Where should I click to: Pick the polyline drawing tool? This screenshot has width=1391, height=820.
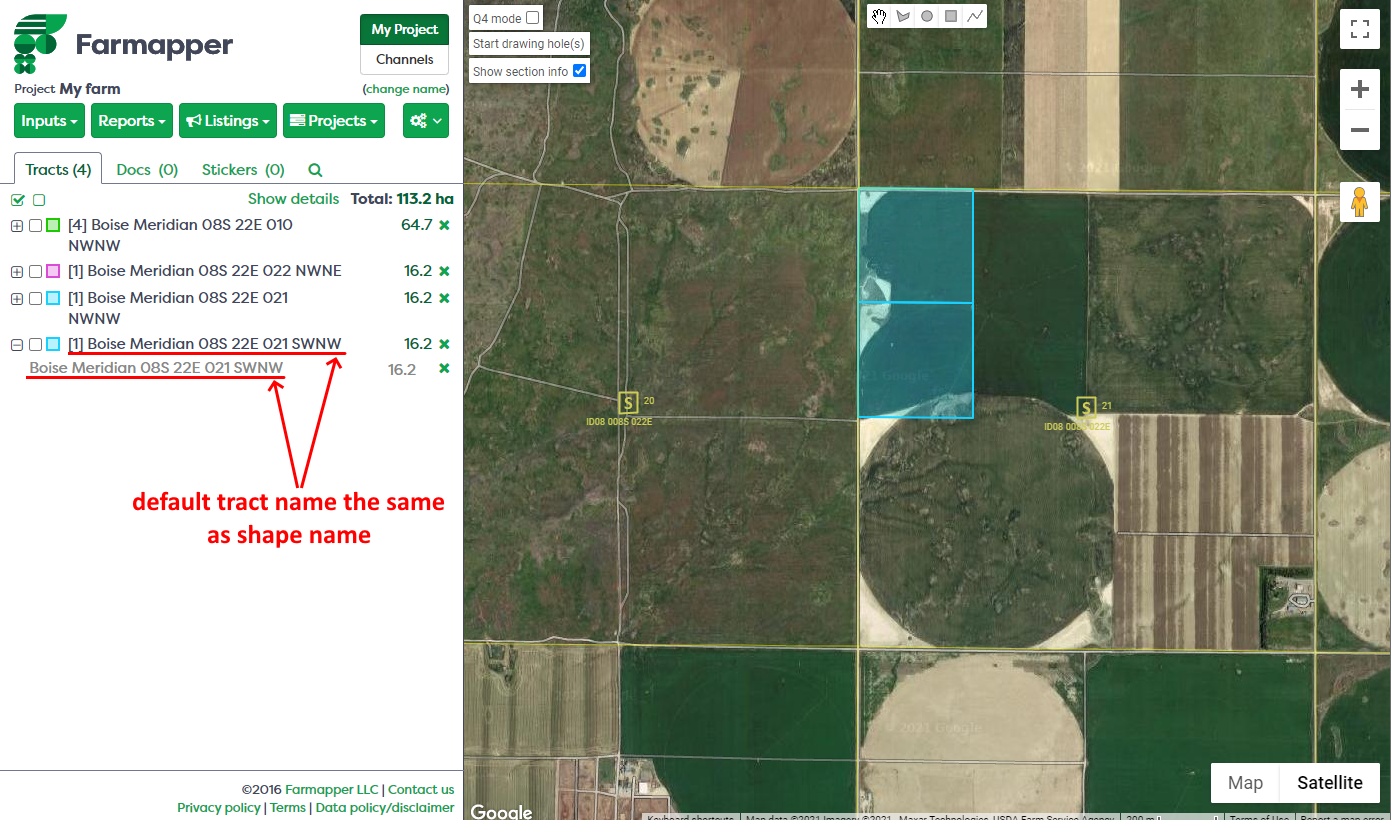point(975,16)
